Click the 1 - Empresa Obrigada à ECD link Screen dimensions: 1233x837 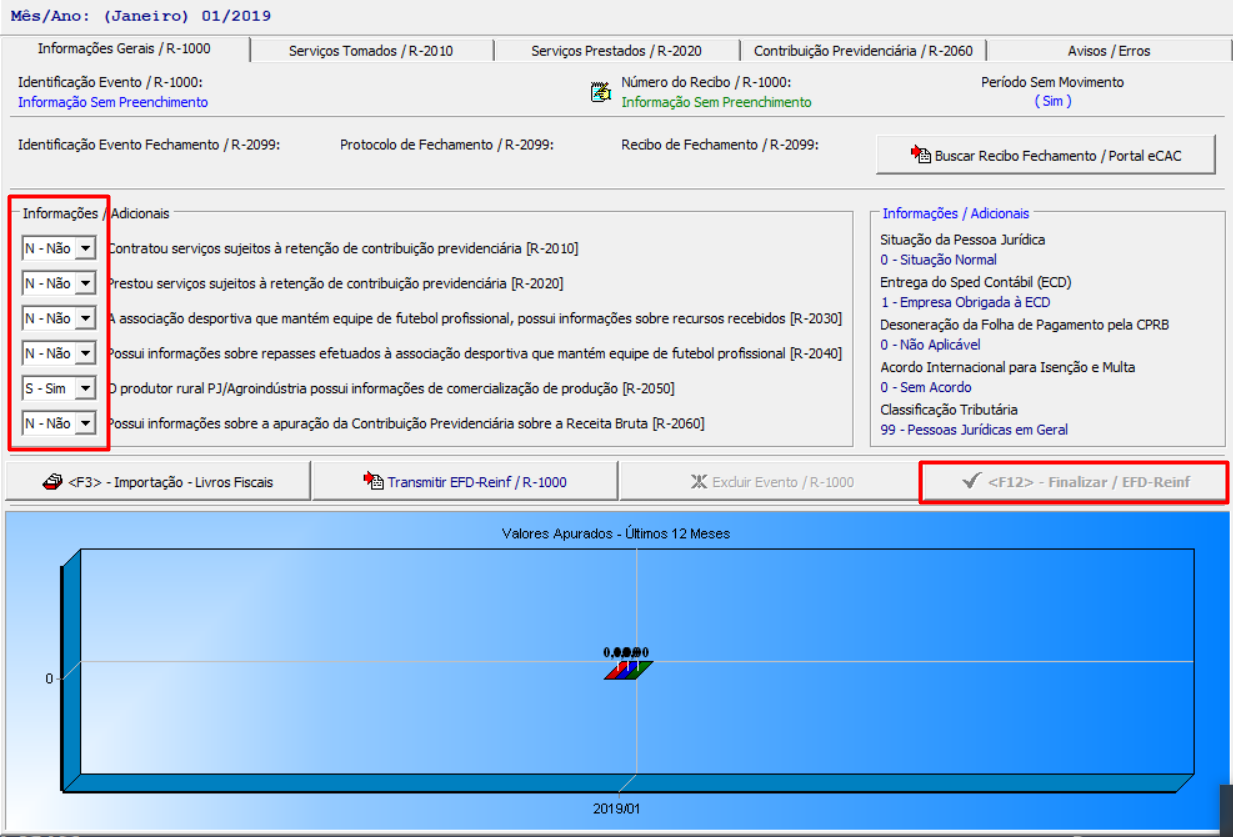point(965,302)
